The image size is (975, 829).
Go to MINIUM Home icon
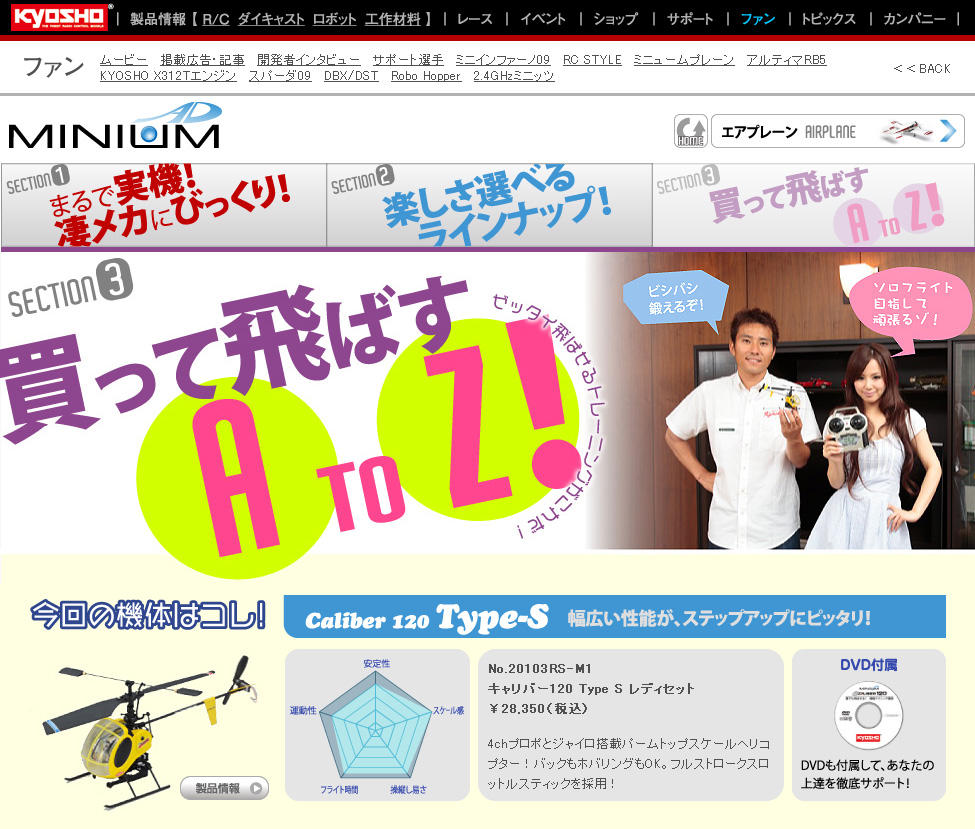(691, 131)
